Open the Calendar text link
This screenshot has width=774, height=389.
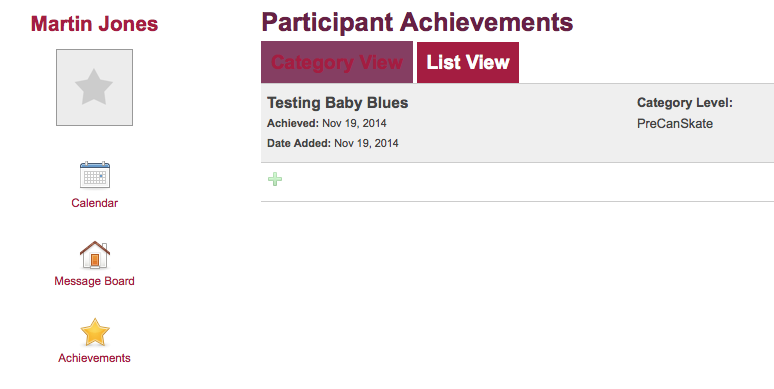click(x=94, y=203)
